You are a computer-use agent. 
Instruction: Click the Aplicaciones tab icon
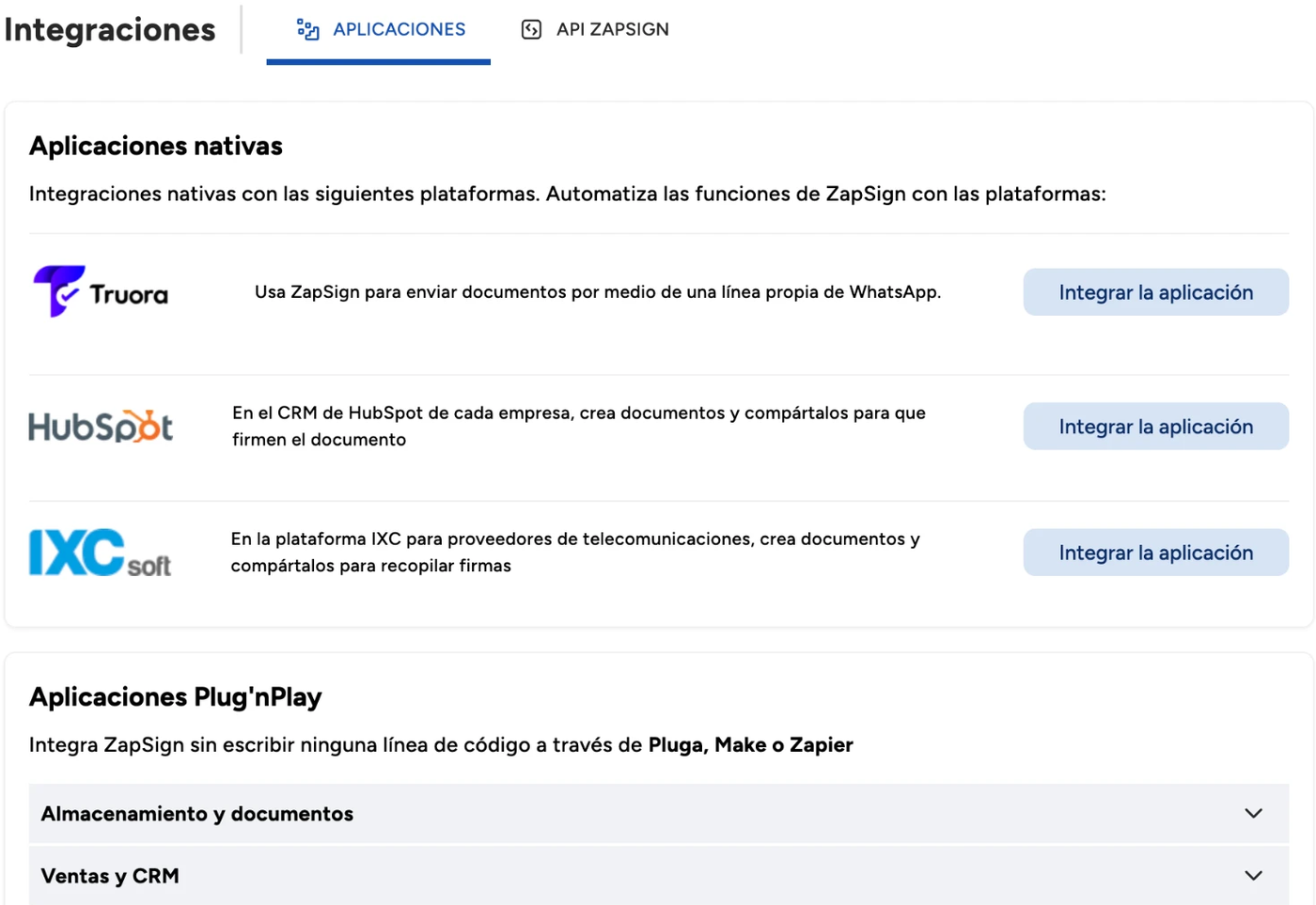[x=307, y=30]
